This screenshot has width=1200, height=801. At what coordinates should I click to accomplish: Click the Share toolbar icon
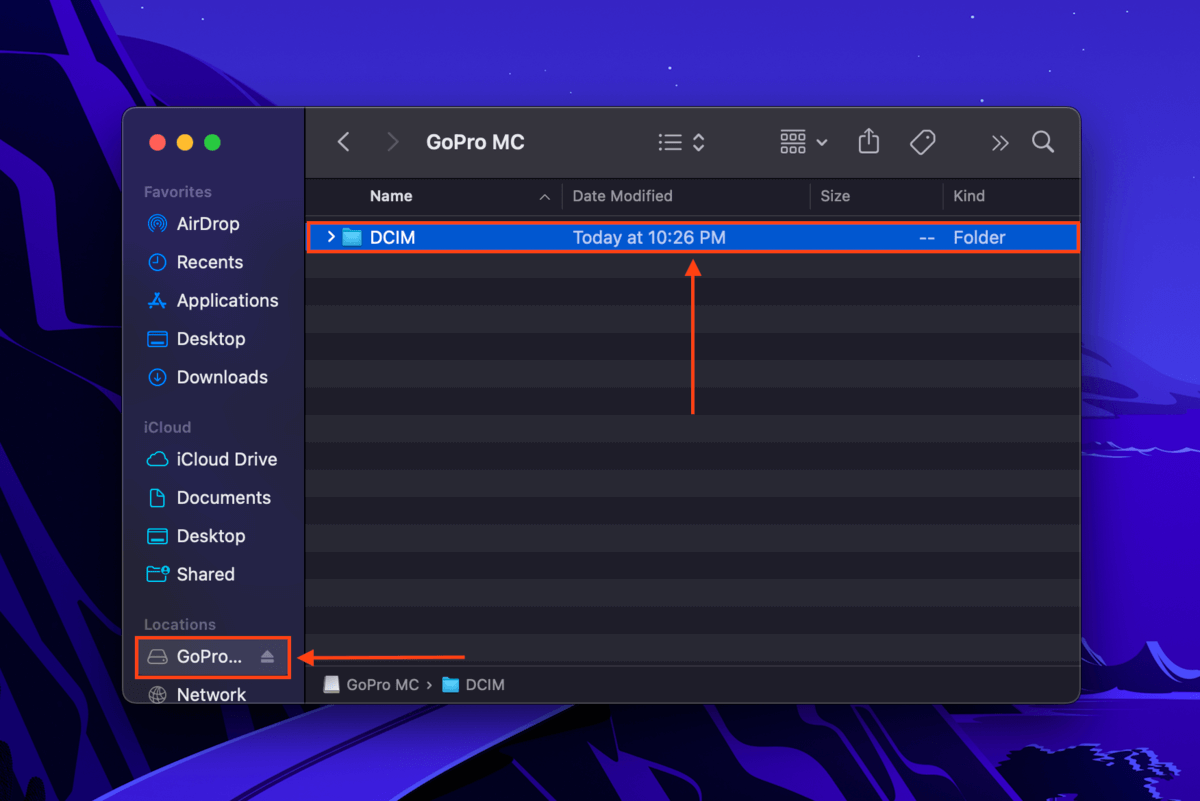[x=869, y=141]
